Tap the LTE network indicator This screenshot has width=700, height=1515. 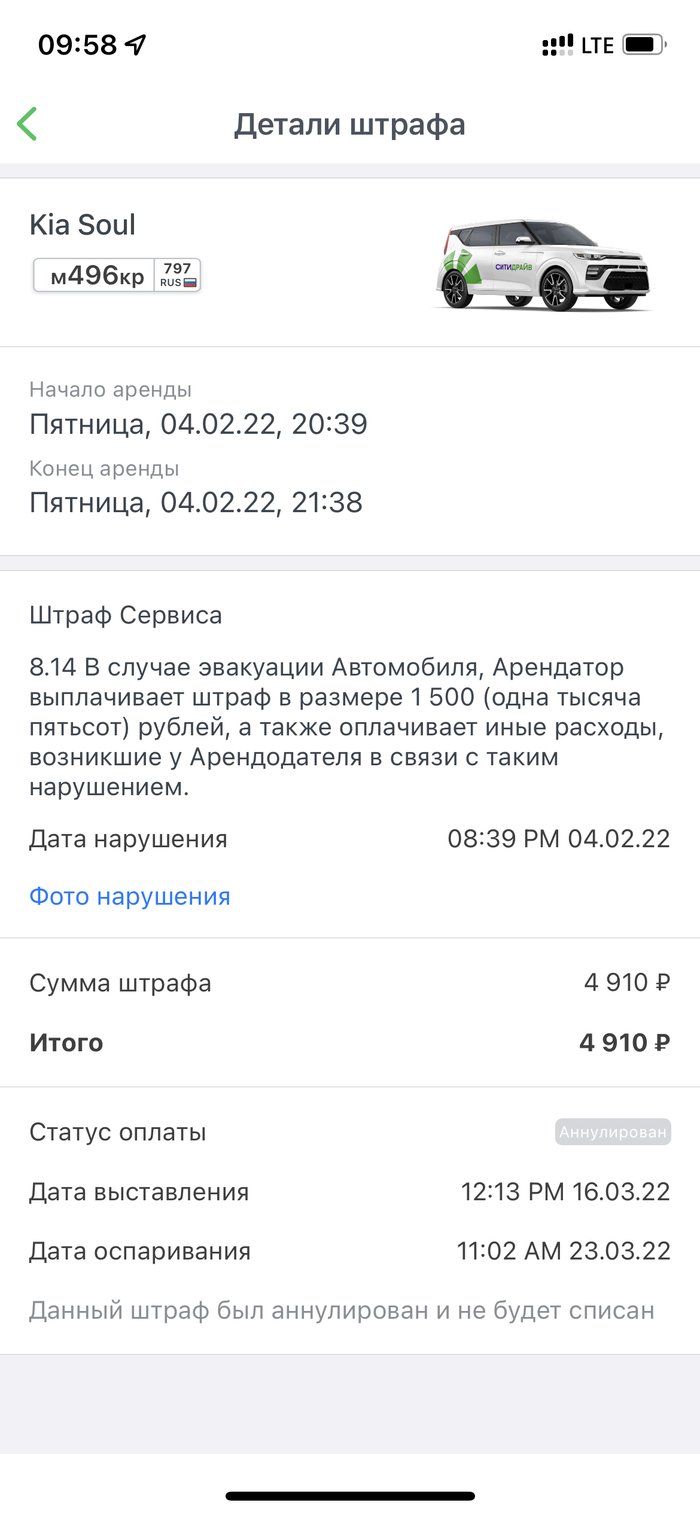597,45
